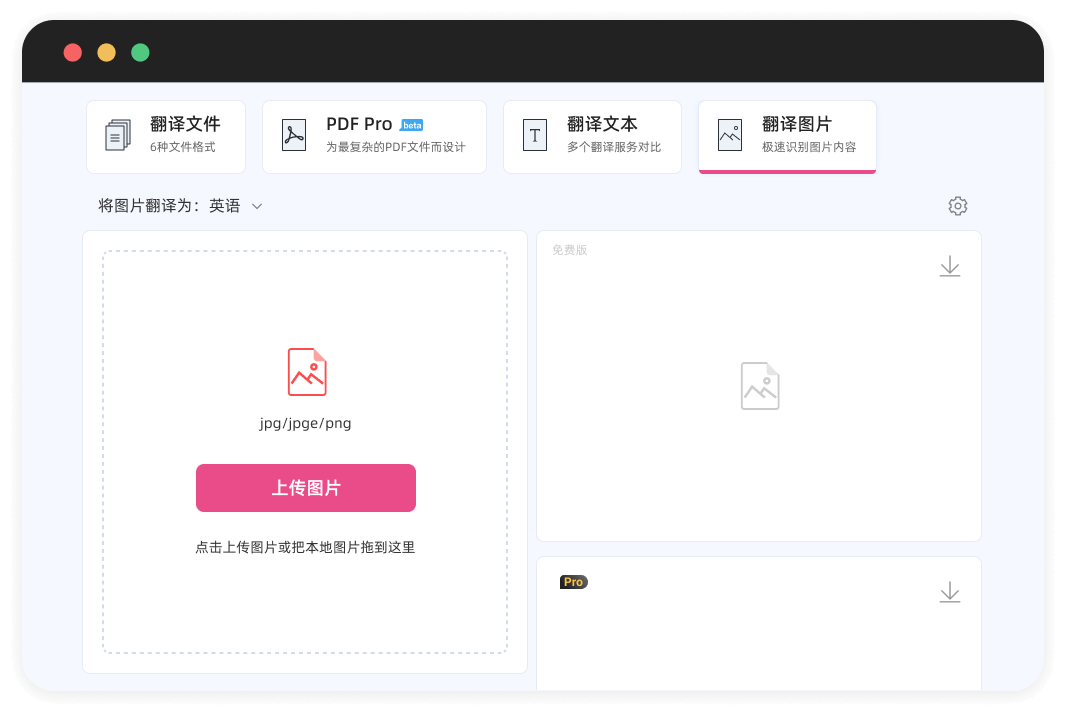Switch to the 翻译文件 tab

pyautogui.click(x=185, y=124)
